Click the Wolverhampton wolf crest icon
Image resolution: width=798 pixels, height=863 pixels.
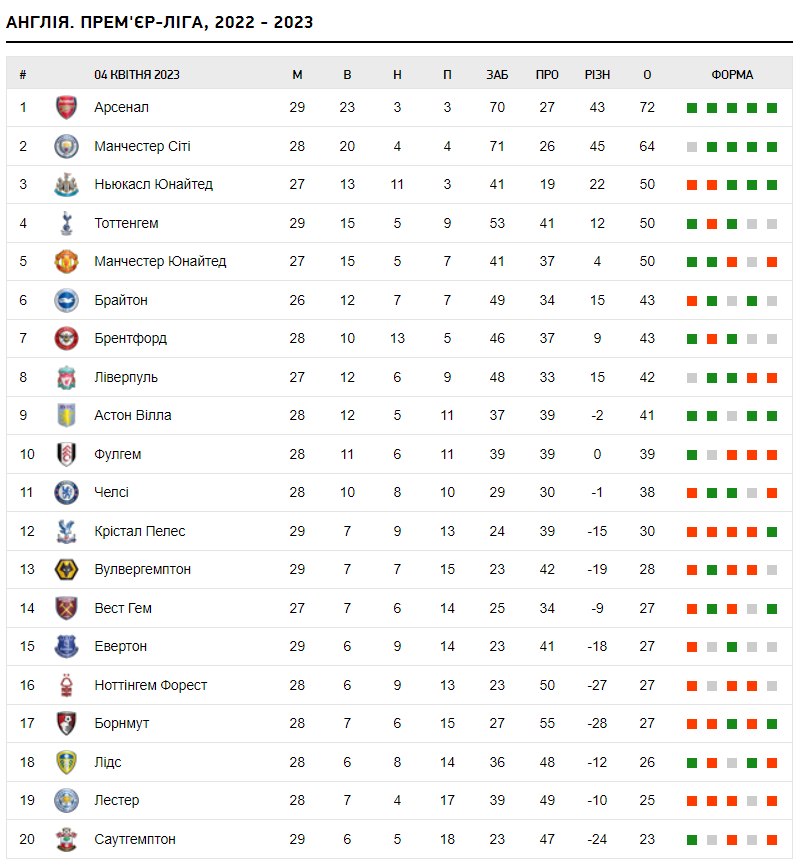point(66,569)
